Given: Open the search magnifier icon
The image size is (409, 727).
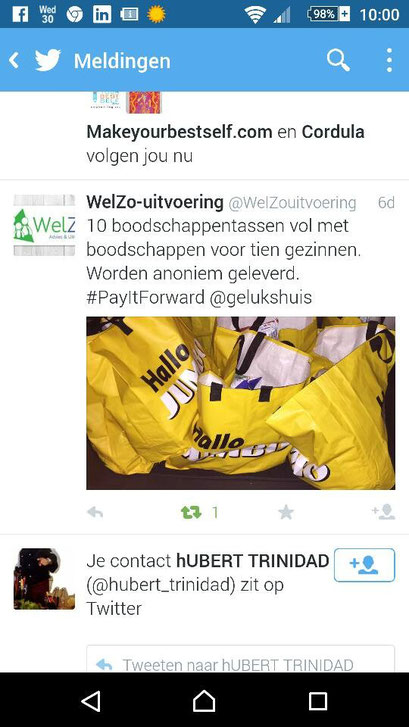Looking at the screenshot, I should click(x=338, y=60).
